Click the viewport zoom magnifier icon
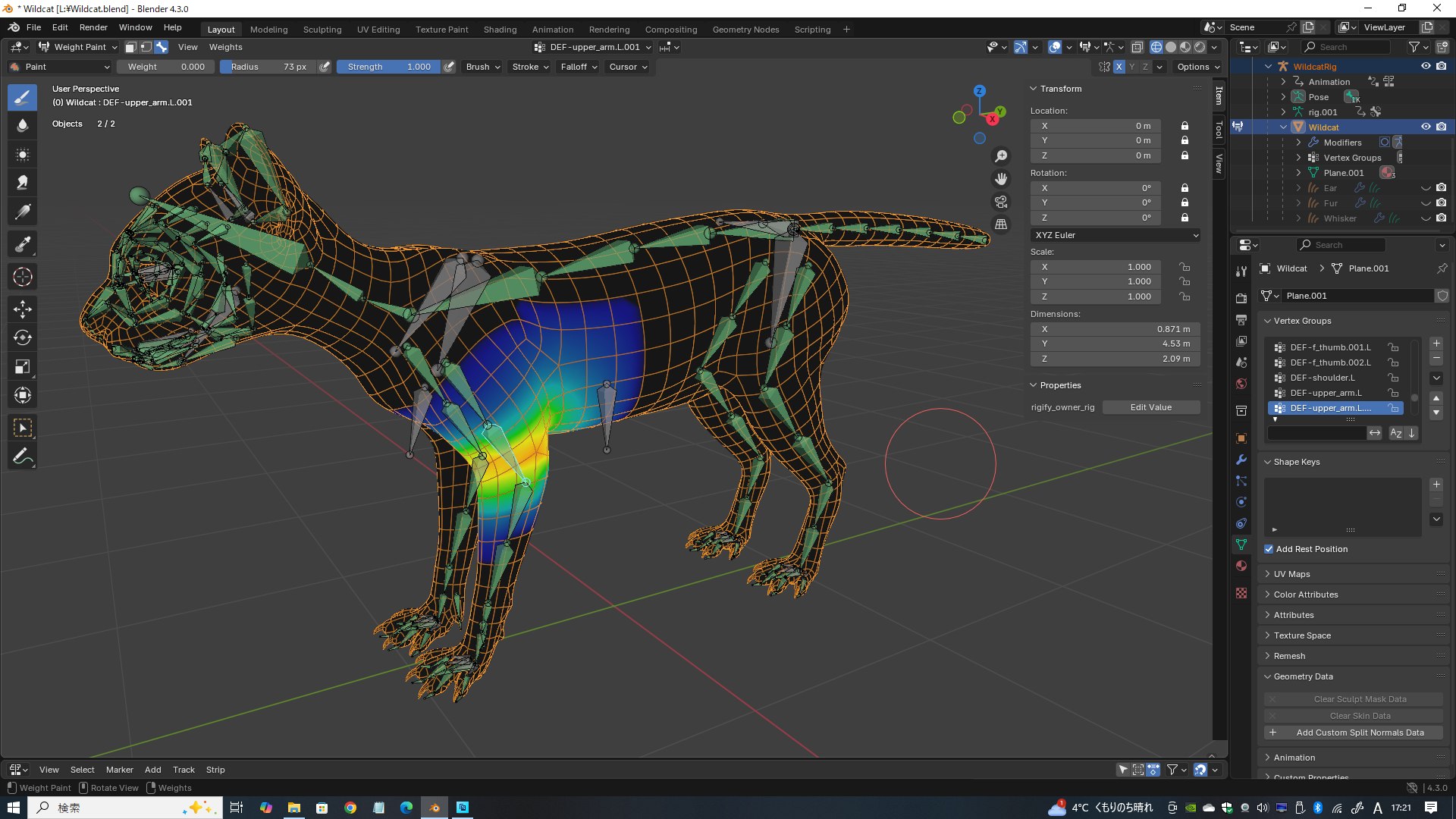1456x819 pixels. click(1002, 156)
